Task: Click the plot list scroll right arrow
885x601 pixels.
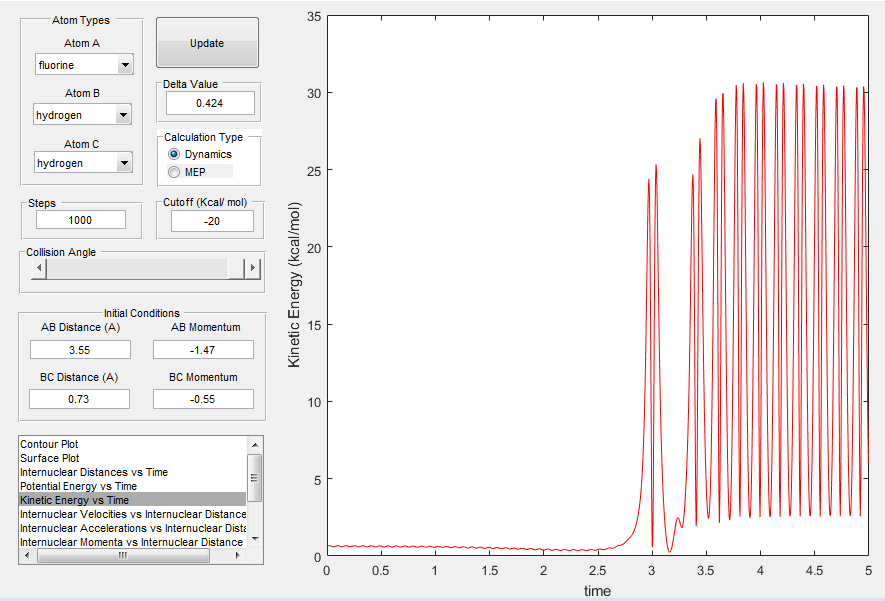Action: click(x=238, y=555)
